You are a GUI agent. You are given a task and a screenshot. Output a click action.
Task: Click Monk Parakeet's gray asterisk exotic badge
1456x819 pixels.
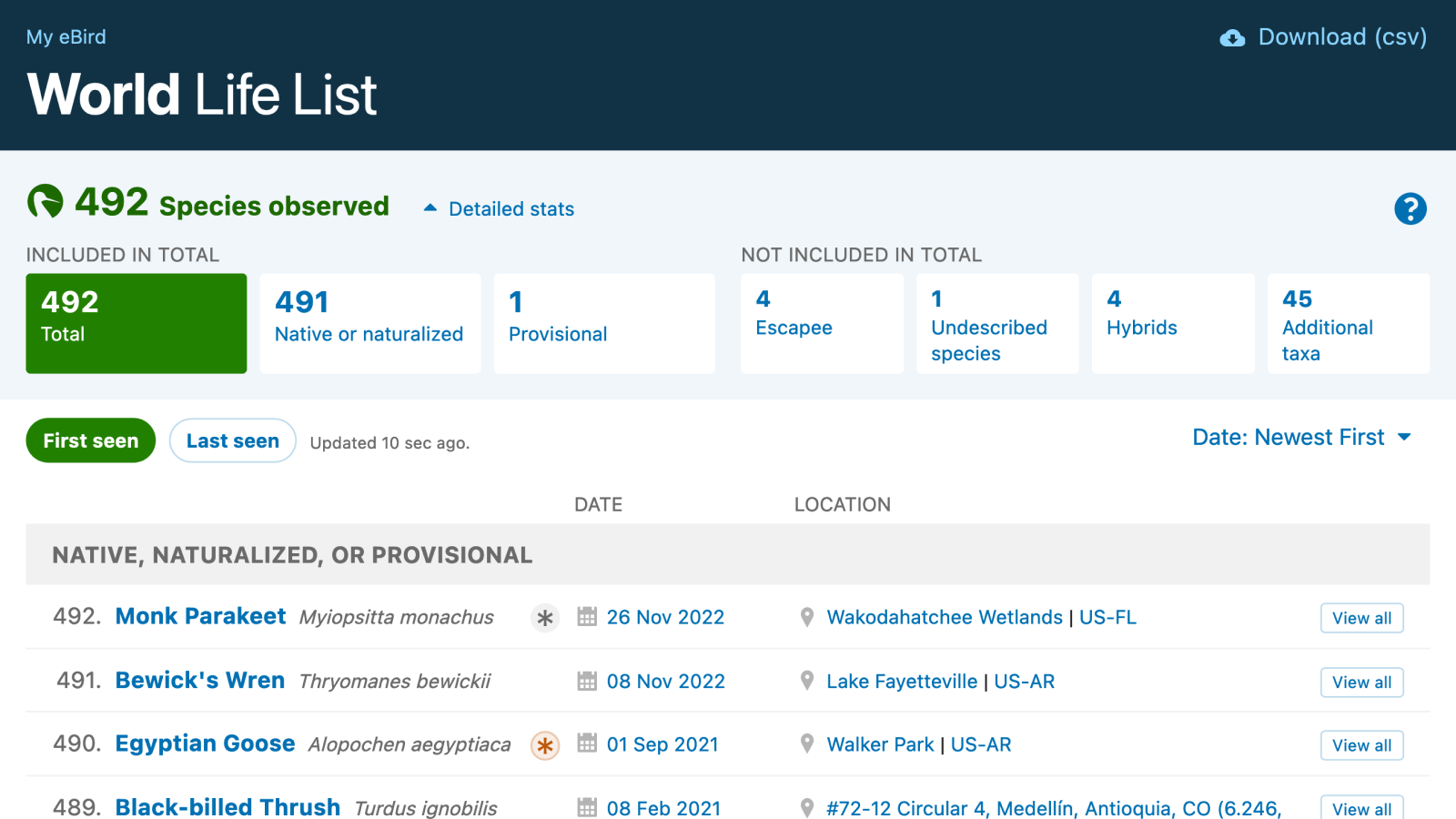click(x=545, y=618)
